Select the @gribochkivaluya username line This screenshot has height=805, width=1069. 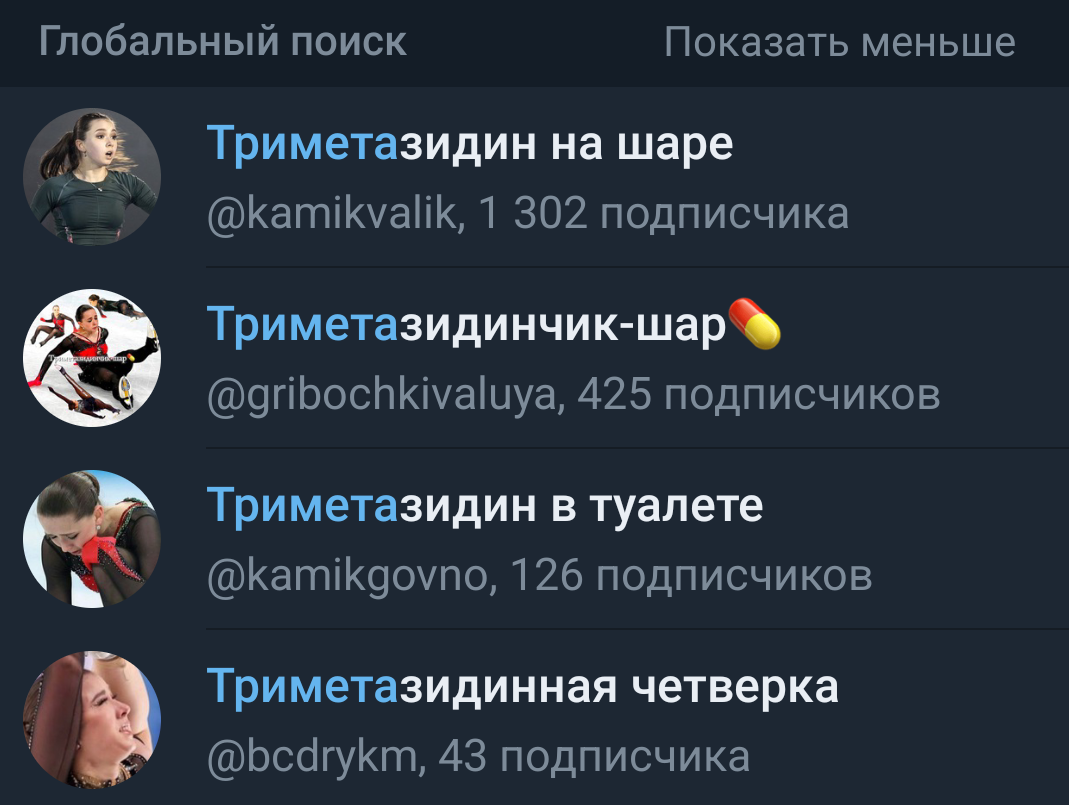click(x=573, y=395)
